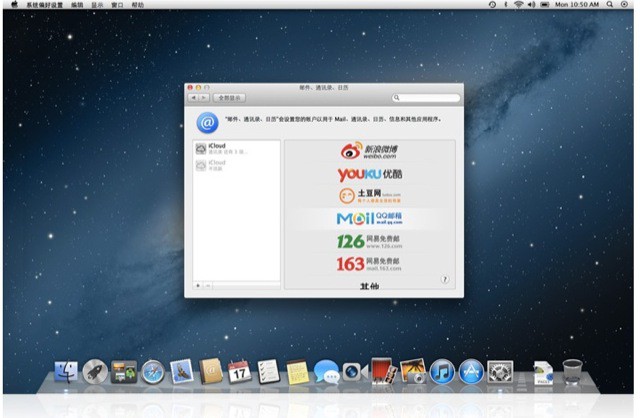Choose the QQ邮箱 mail account type
The height and width of the screenshot is (418, 640).
point(369,217)
